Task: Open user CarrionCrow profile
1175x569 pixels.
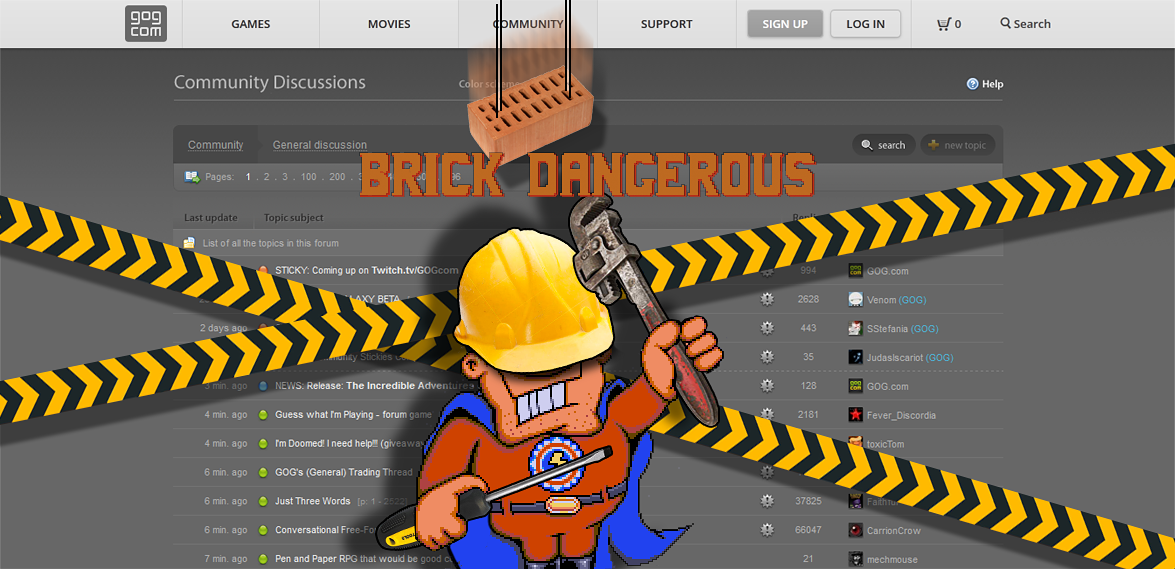Action: [894, 531]
